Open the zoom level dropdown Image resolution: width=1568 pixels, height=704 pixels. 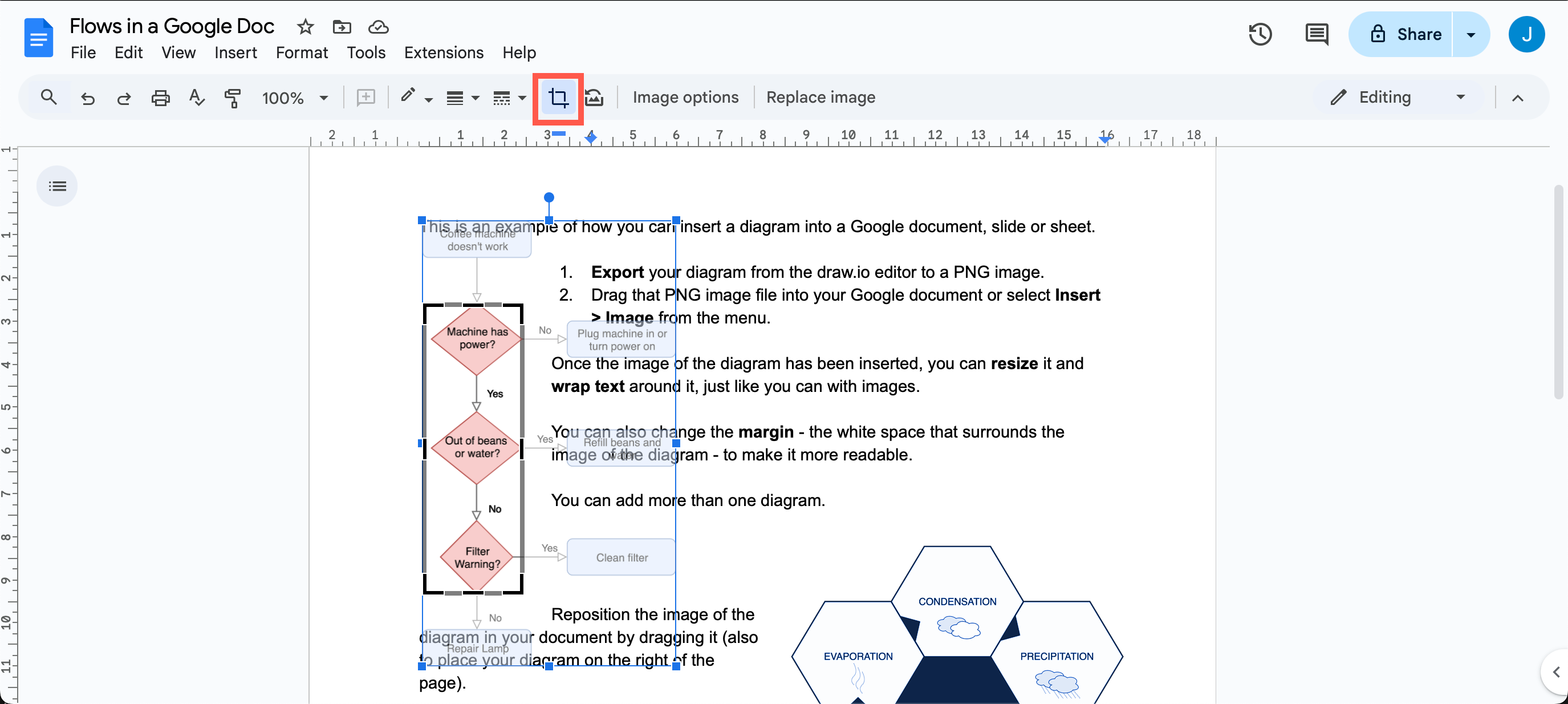pos(295,98)
